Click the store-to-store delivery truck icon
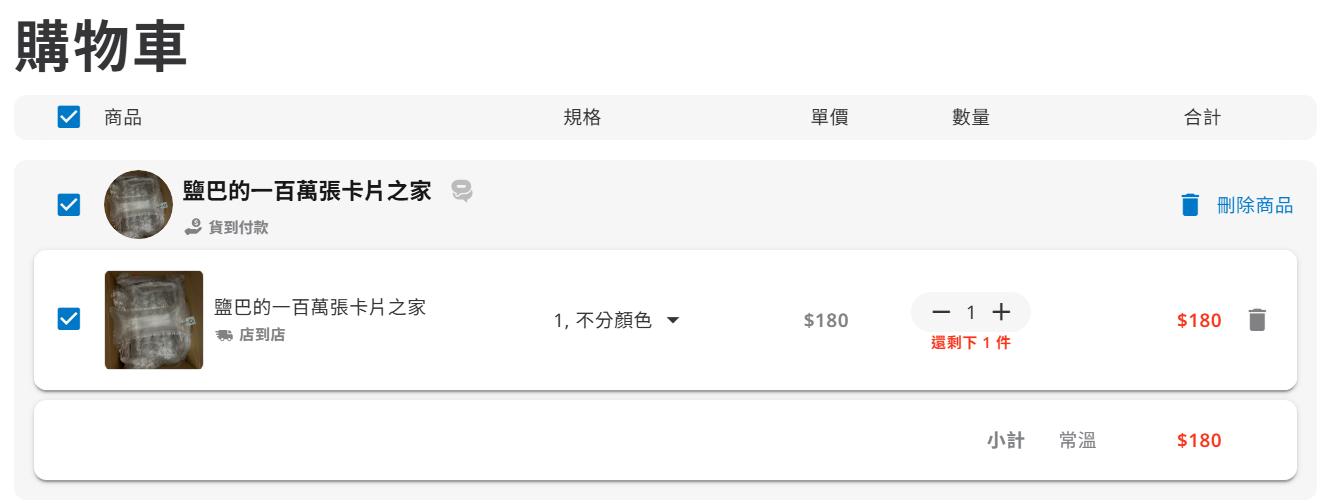This screenshot has width=1320, height=503. [224, 335]
